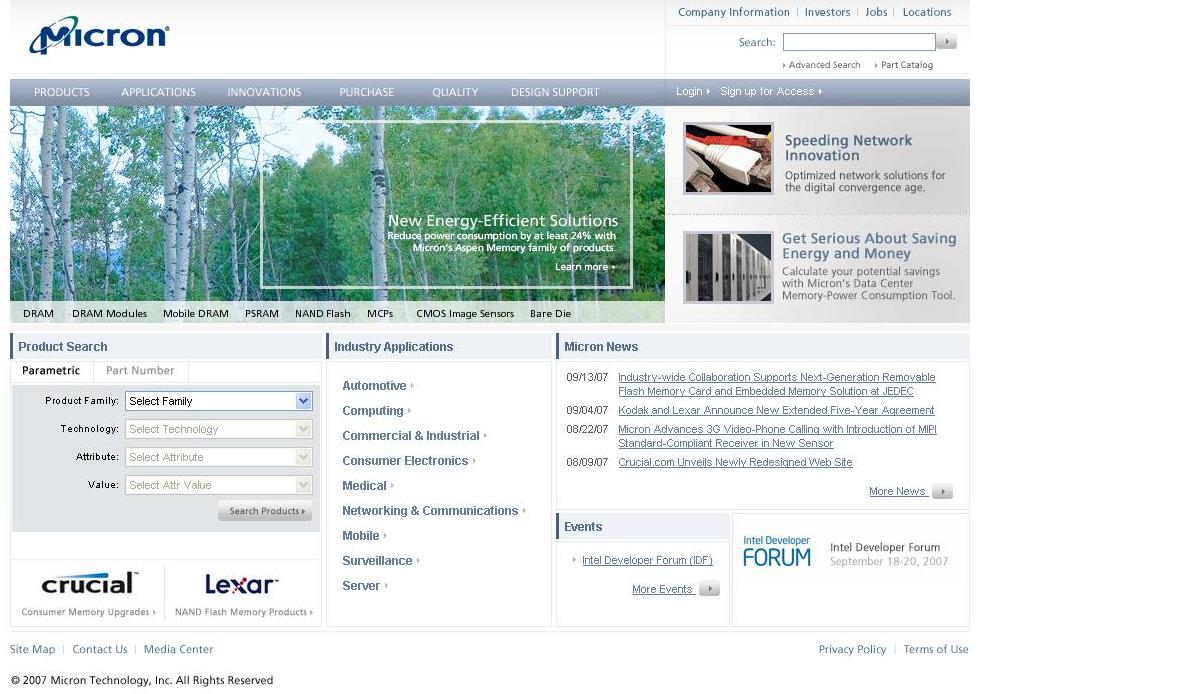1185x694 pixels.
Task: Open the data center servers thumbnail
Action: click(728, 268)
